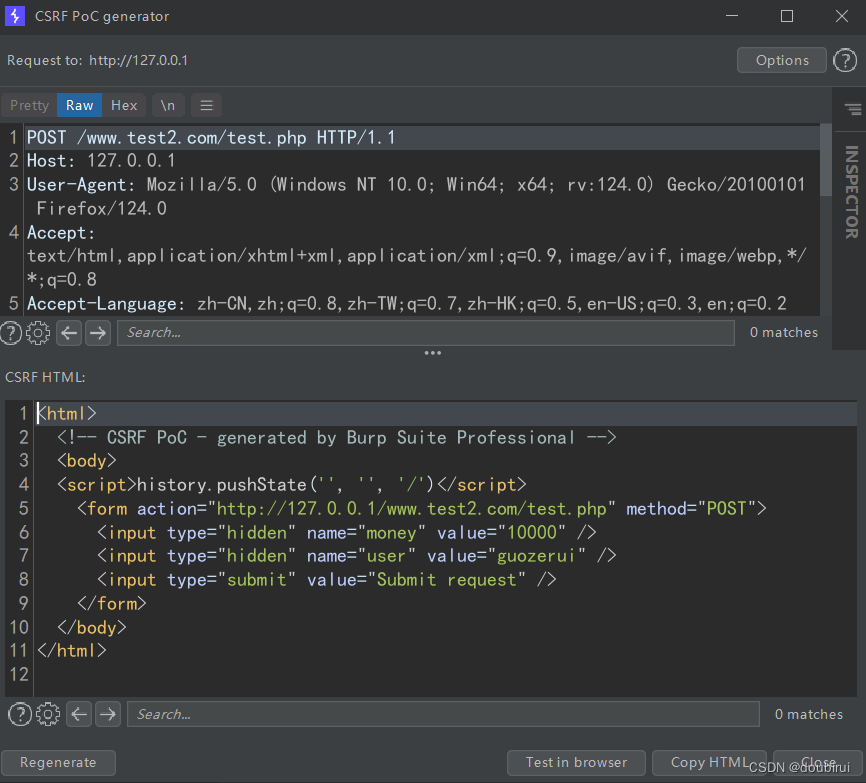Click 'Request to: http://127.0.0.1' label
This screenshot has height=783, width=866.
click(x=97, y=60)
